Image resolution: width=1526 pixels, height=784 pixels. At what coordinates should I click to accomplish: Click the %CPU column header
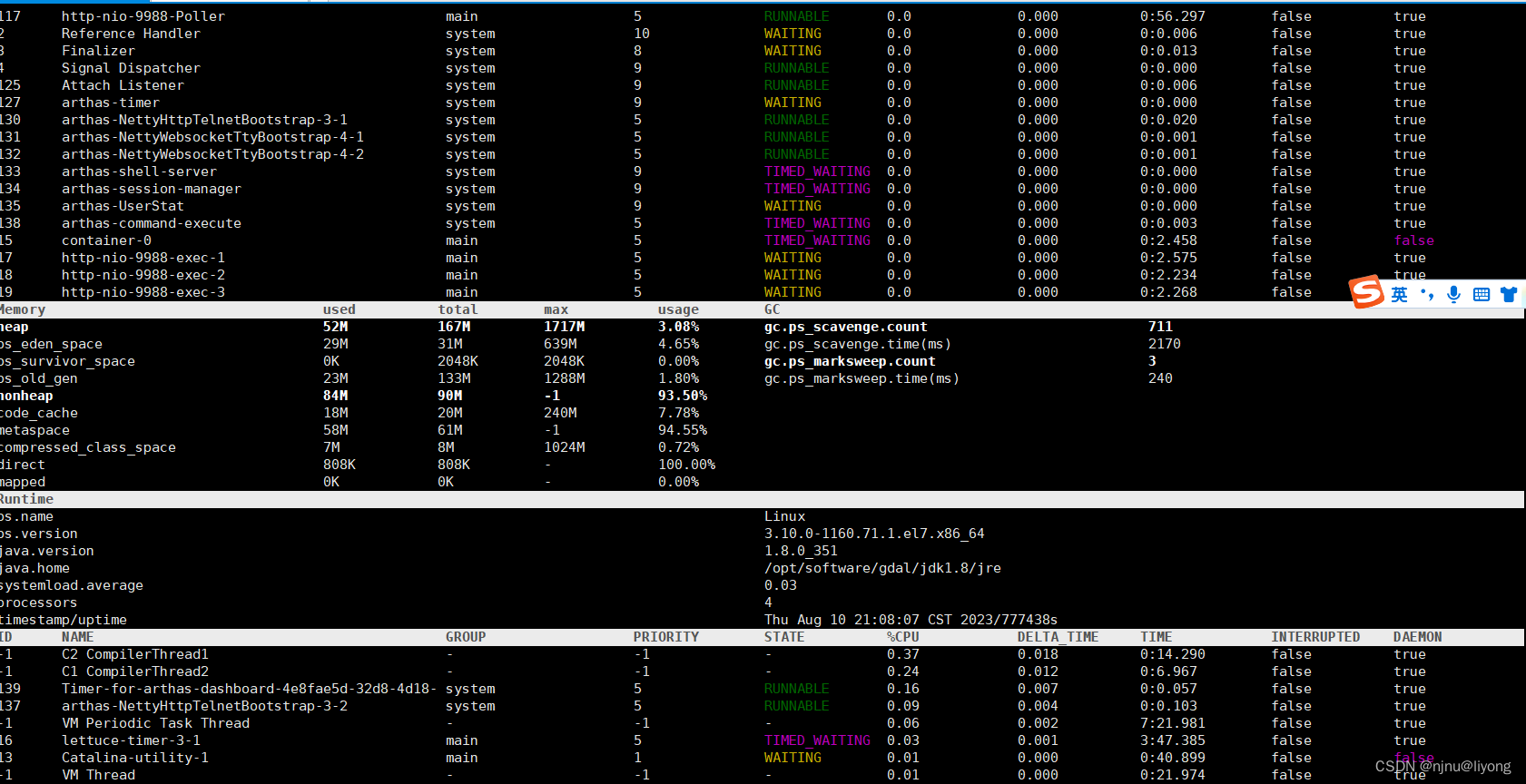pos(903,637)
